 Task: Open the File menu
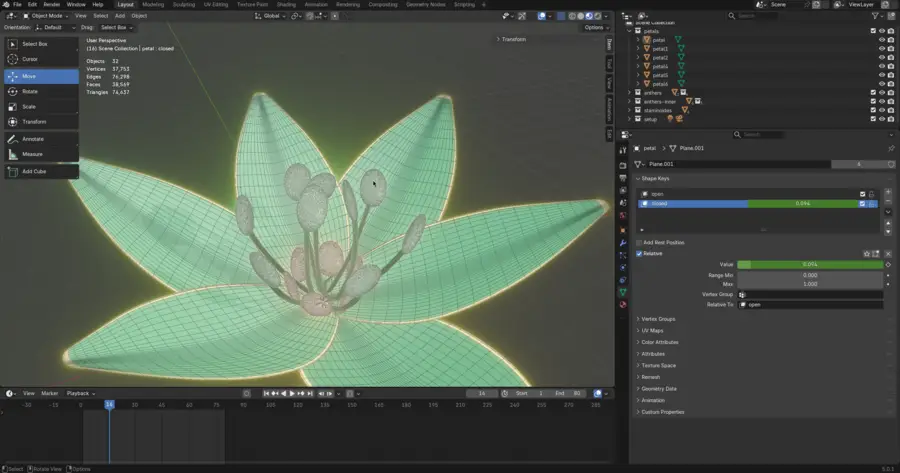pyautogui.click(x=17, y=5)
